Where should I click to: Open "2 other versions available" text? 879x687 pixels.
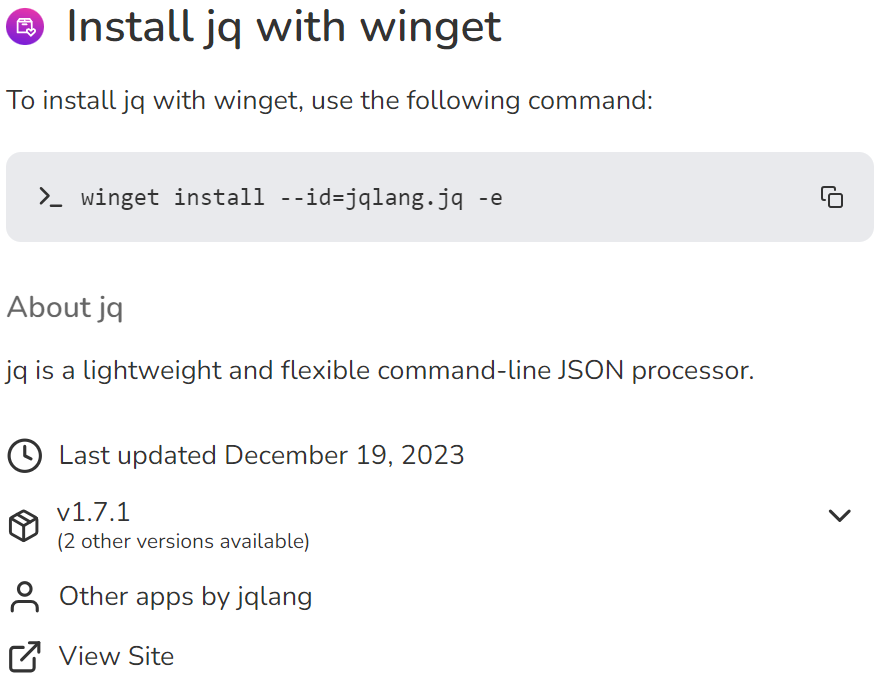point(183,542)
